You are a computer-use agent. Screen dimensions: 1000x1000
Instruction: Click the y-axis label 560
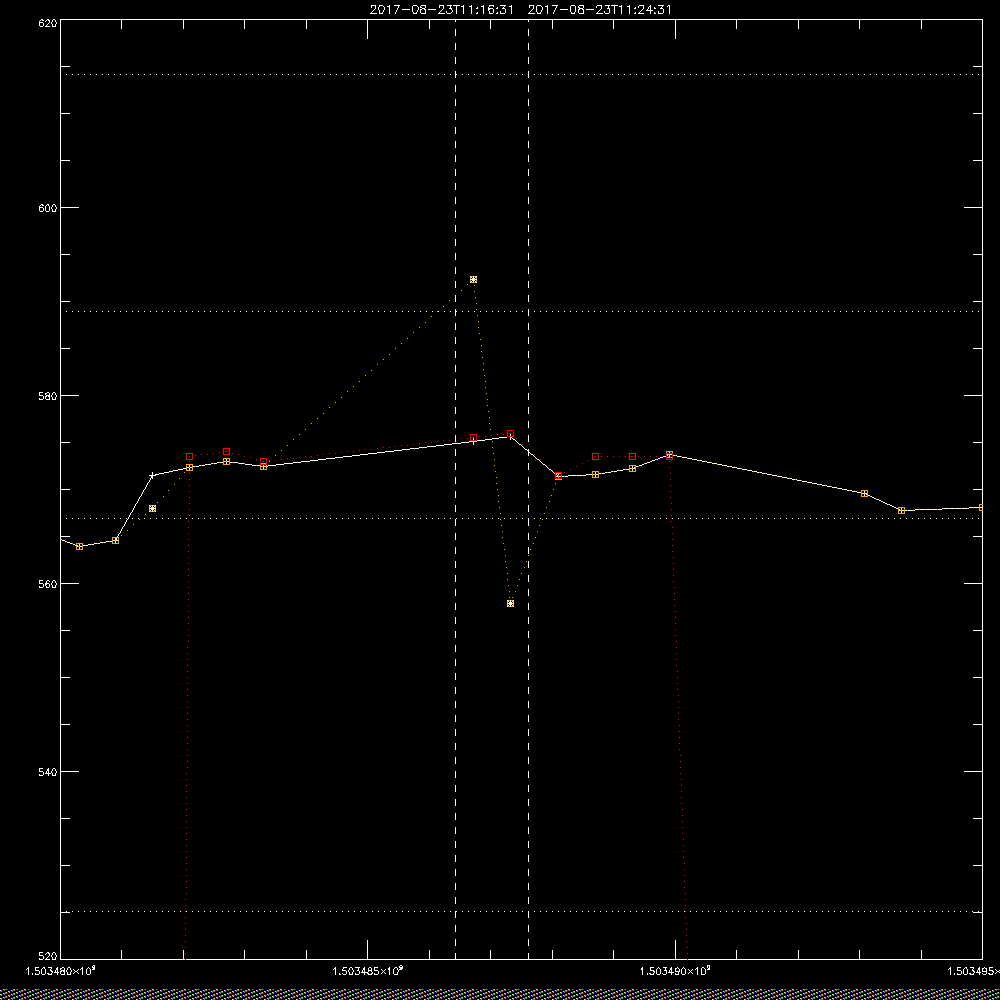48,584
